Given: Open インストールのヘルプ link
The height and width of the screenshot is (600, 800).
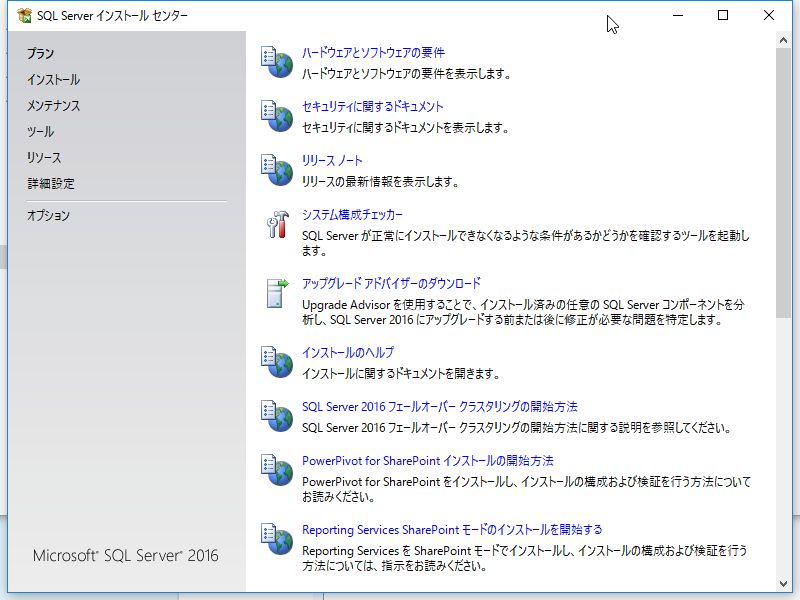Looking at the screenshot, I should tap(348, 353).
